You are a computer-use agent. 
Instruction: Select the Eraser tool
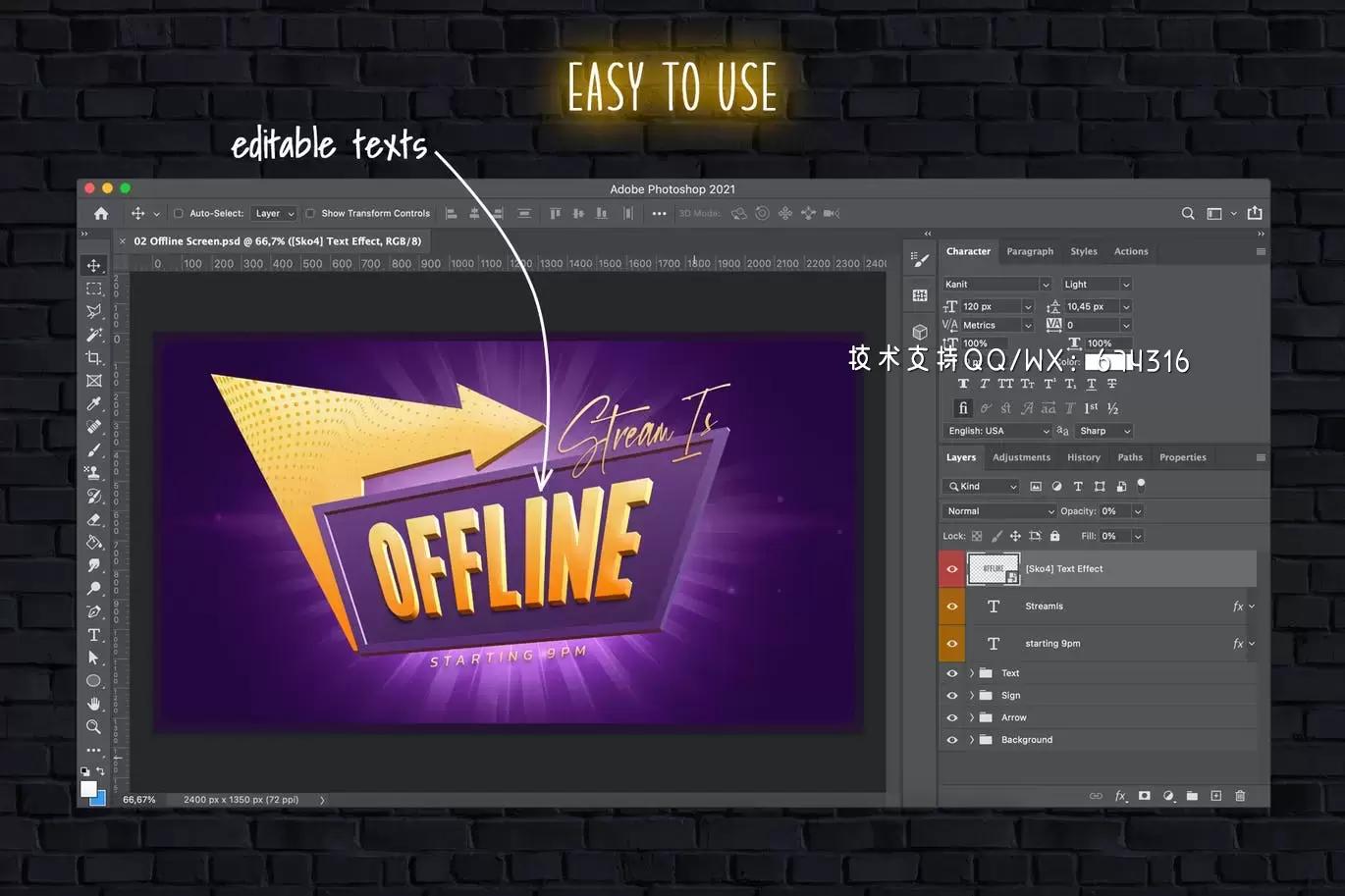coord(94,519)
